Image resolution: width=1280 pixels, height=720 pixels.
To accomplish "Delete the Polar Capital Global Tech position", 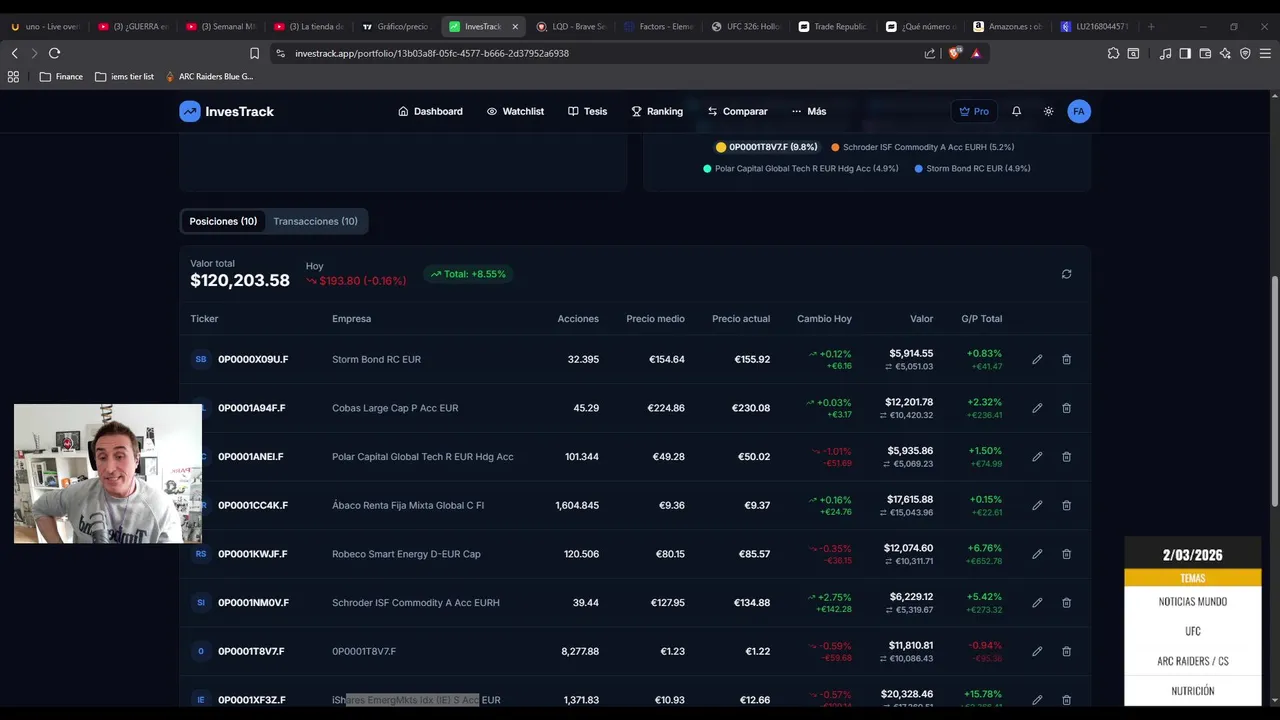I will [1066, 456].
